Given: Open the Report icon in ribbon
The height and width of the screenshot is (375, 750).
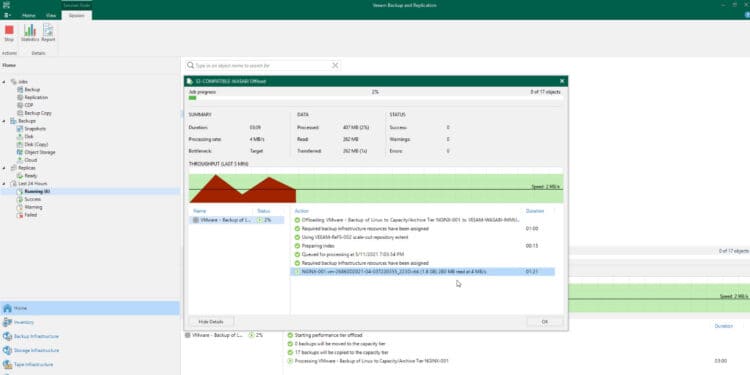Looking at the screenshot, I should pyautogui.click(x=48, y=31).
